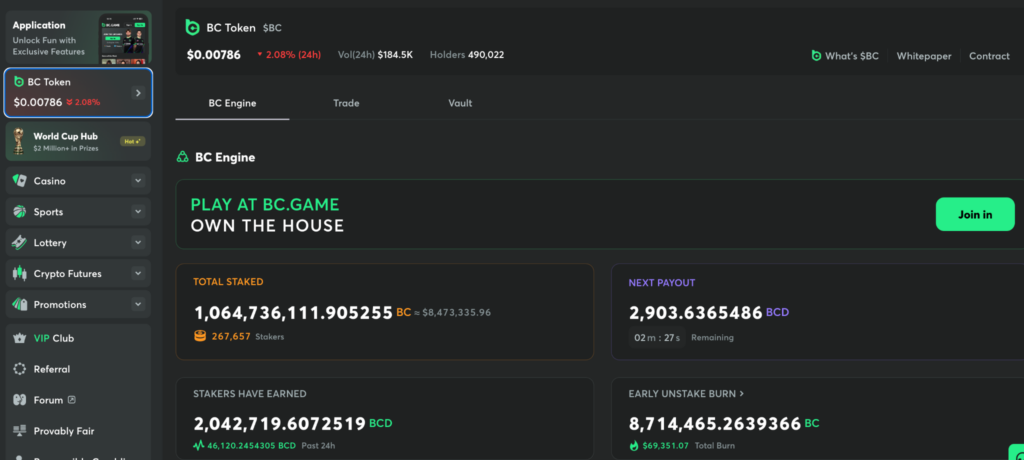
Task: Click the World Cup trophy icon
Action: tap(19, 141)
